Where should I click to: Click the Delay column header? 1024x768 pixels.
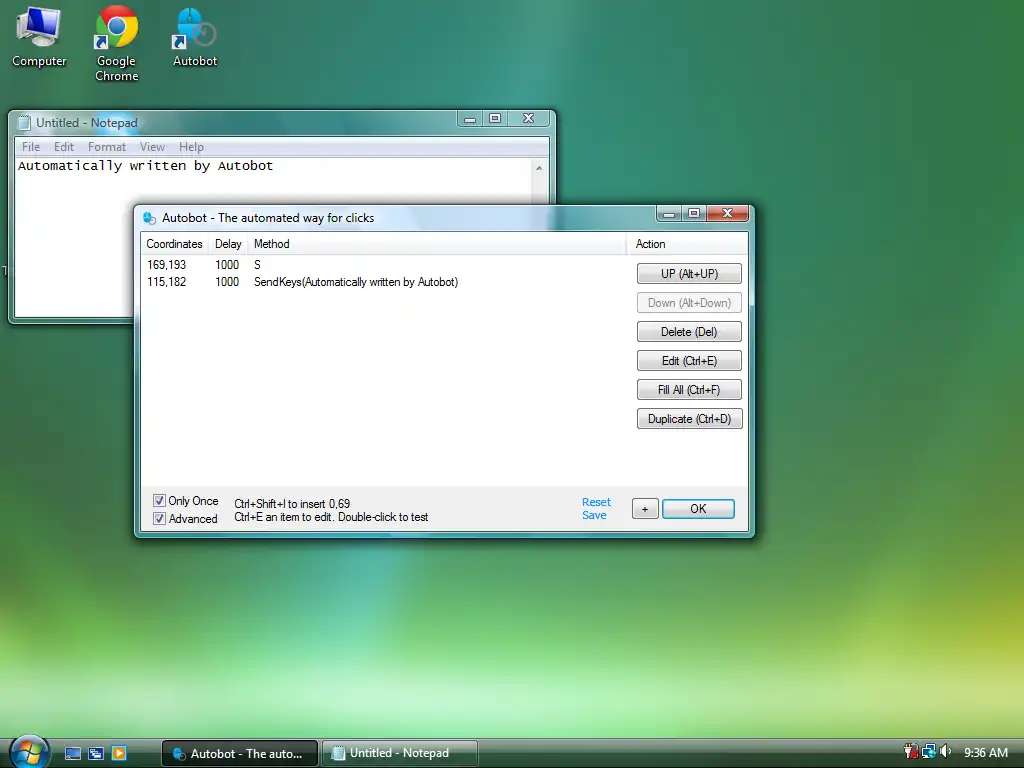(228, 244)
